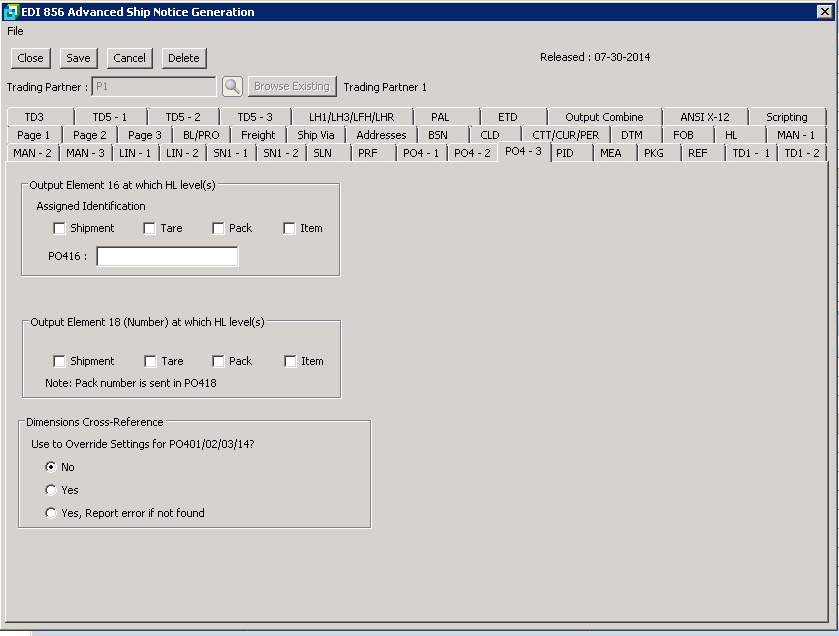Click the magnifier search icon beside Trading Partner
Image resolution: width=839 pixels, height=636 pixels.
[232, 87]
